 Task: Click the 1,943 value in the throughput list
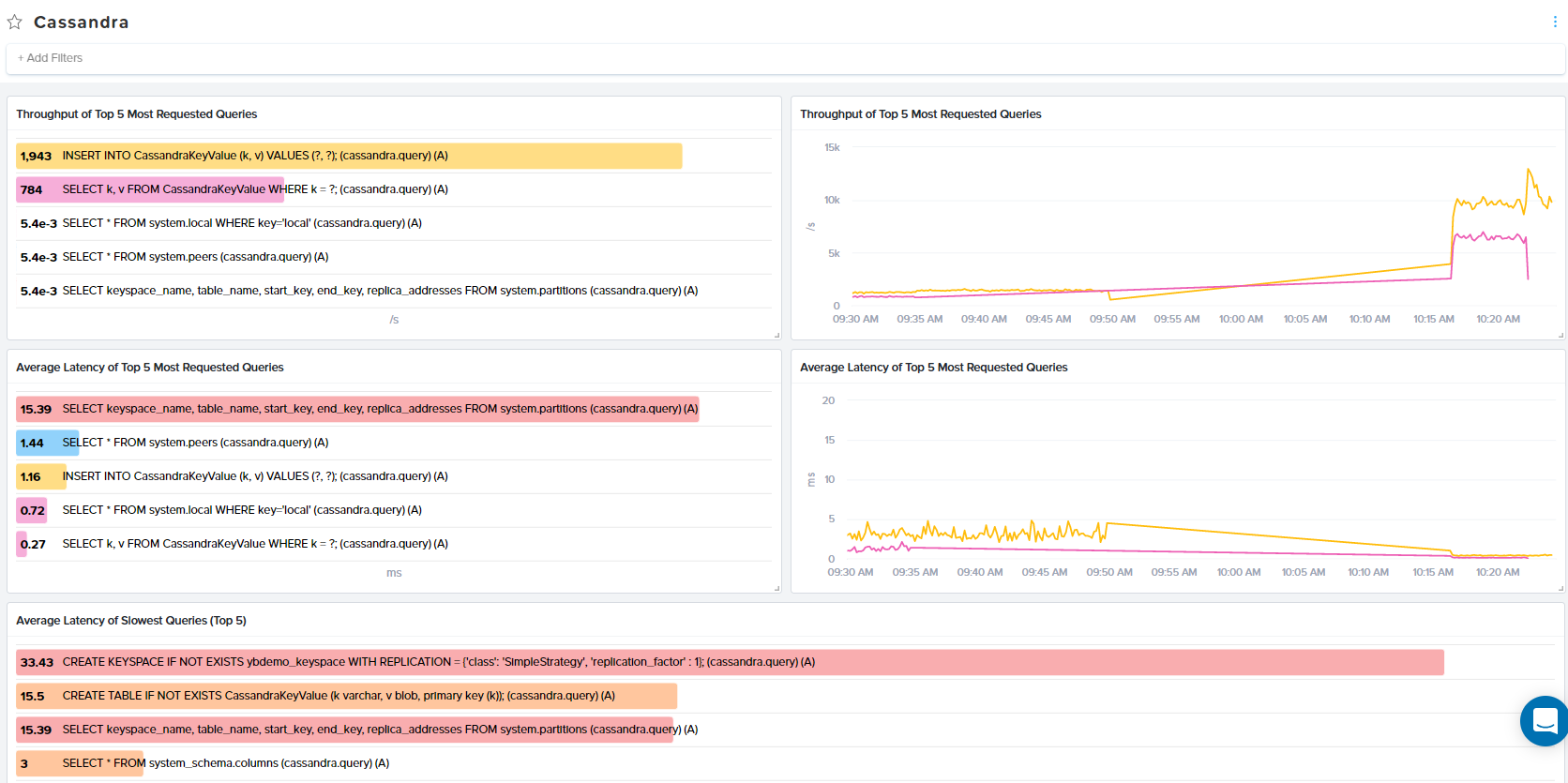point(36,156)
